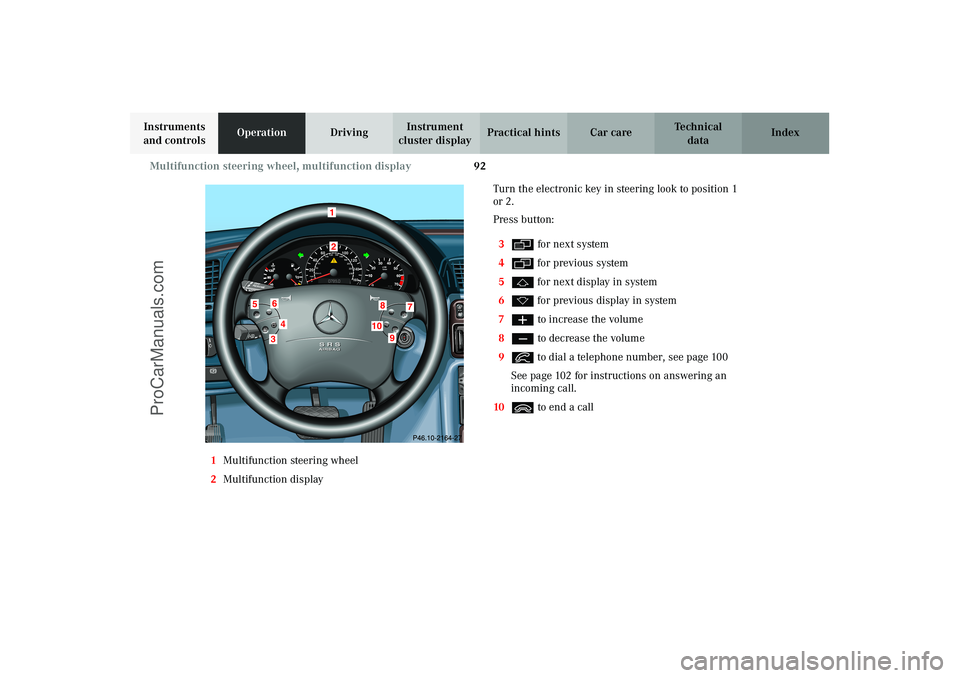
Task: Open the Instruments and controls tab
Action: (174, 133)
